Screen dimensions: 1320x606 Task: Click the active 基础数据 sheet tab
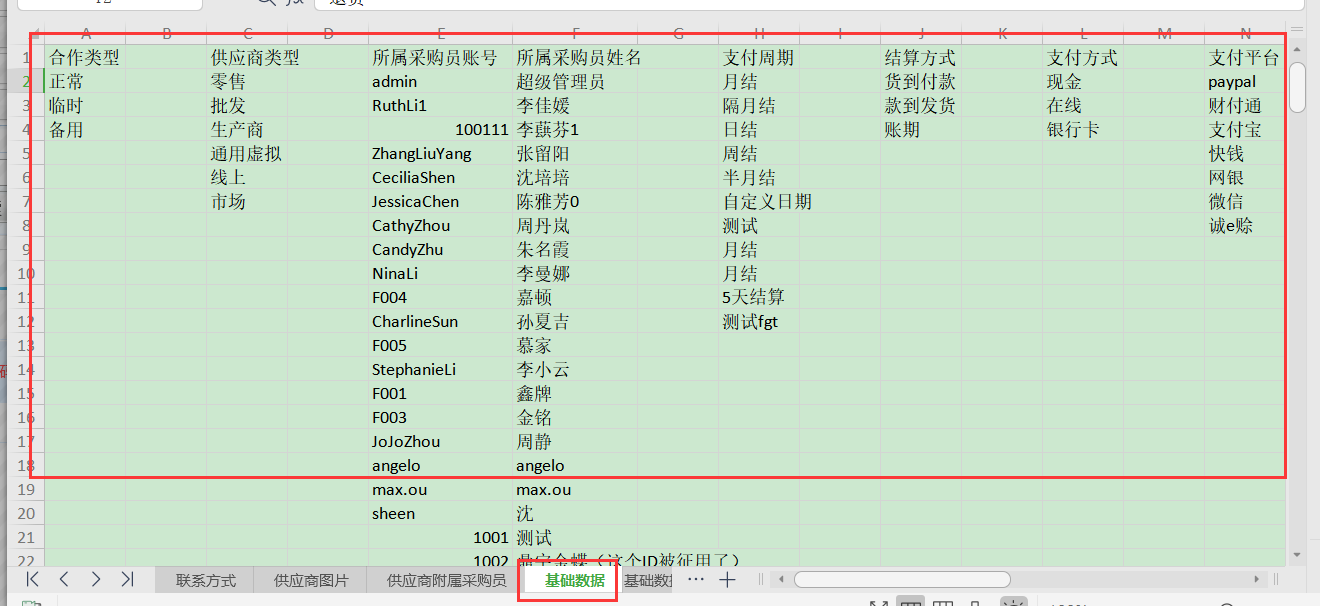click(x=574, y=580)
